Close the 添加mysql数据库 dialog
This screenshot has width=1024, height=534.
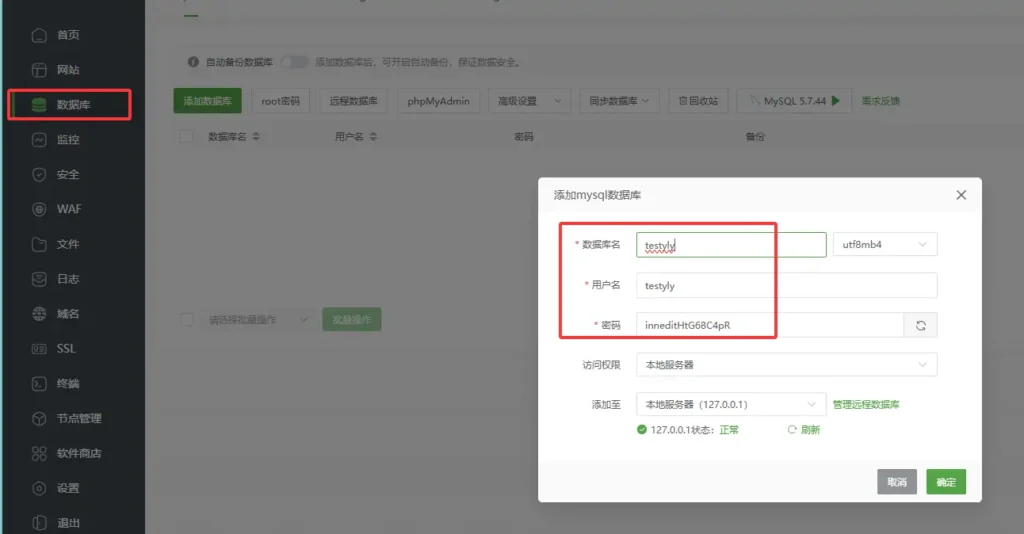(961, 195)
